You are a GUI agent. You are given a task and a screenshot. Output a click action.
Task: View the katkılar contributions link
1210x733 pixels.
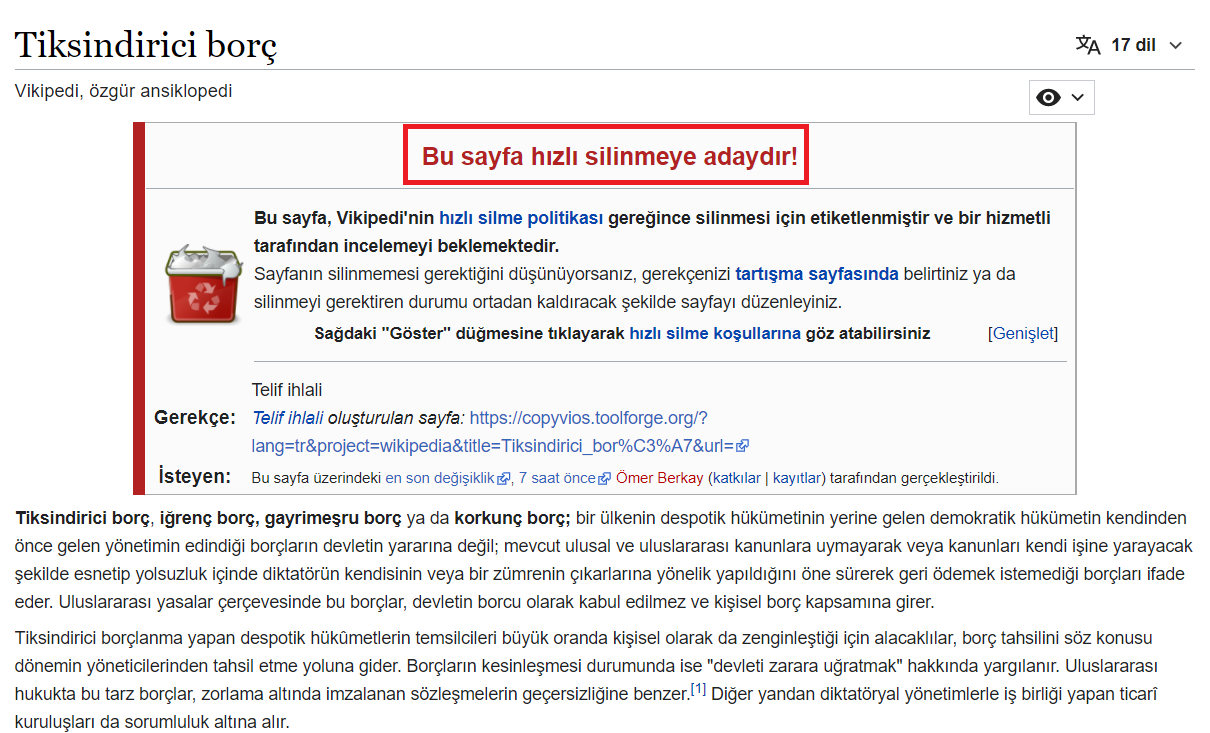[x=737, y=478]
